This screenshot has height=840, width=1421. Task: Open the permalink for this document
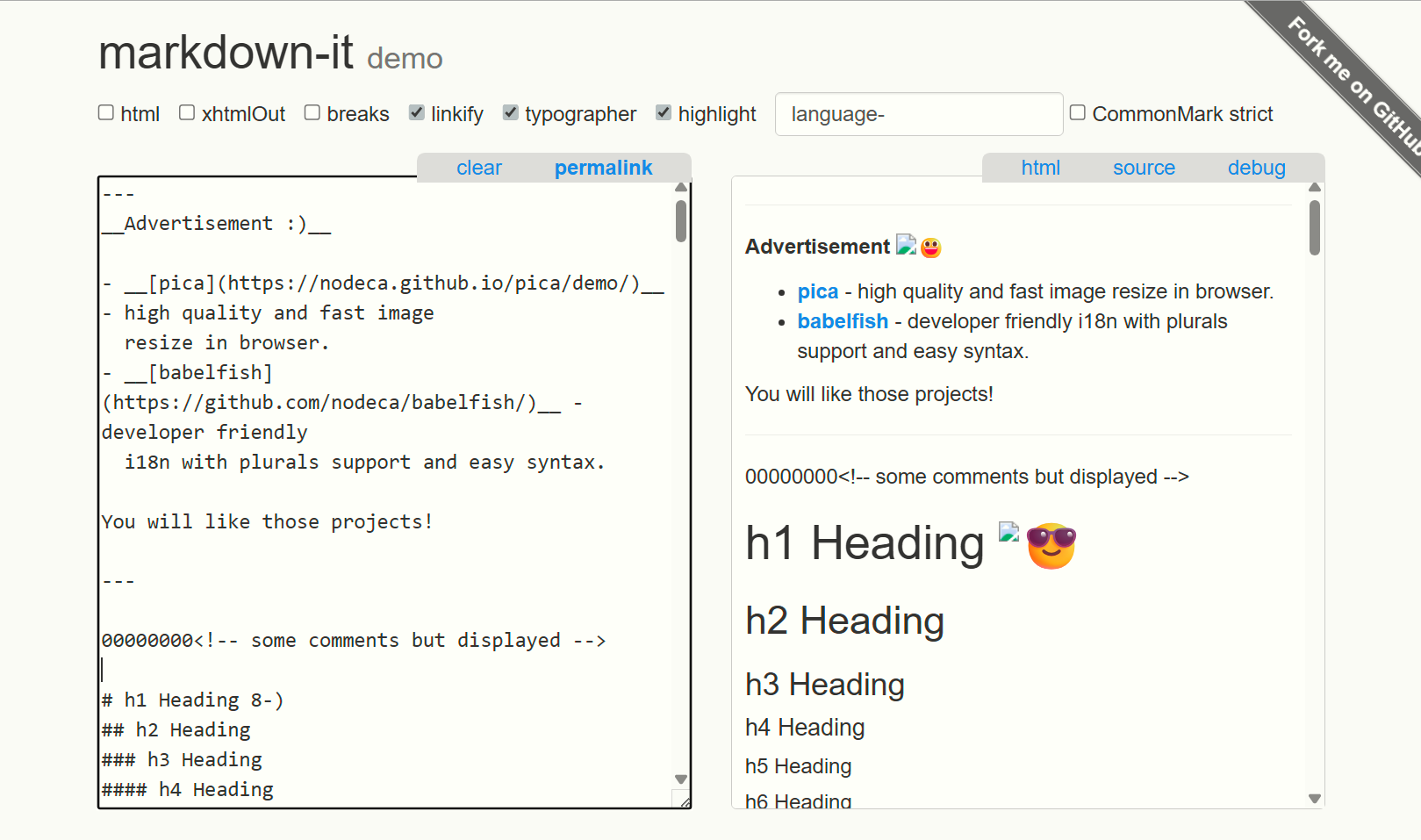tap(603, 168)
